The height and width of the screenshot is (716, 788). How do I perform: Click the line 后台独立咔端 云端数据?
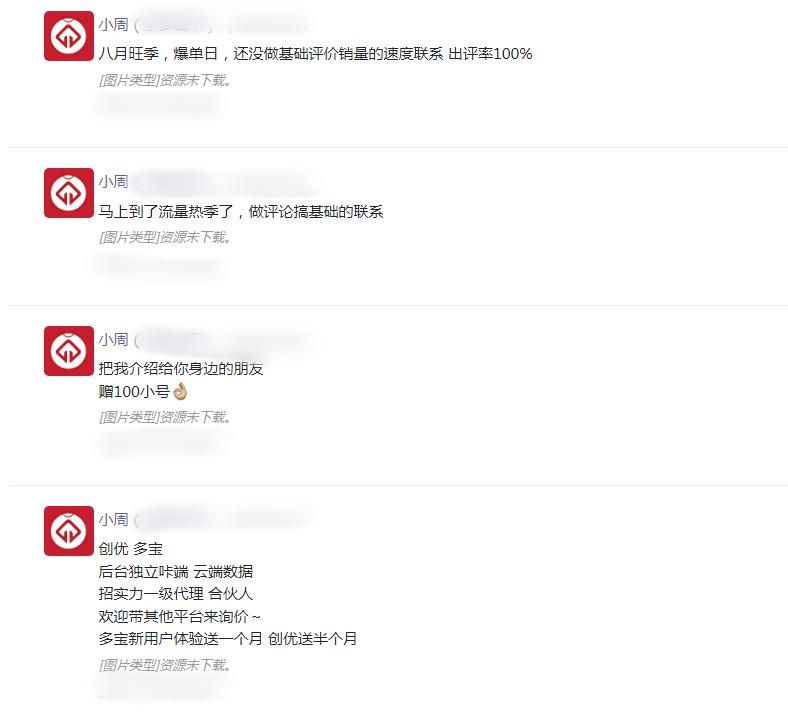pos(176,571)
